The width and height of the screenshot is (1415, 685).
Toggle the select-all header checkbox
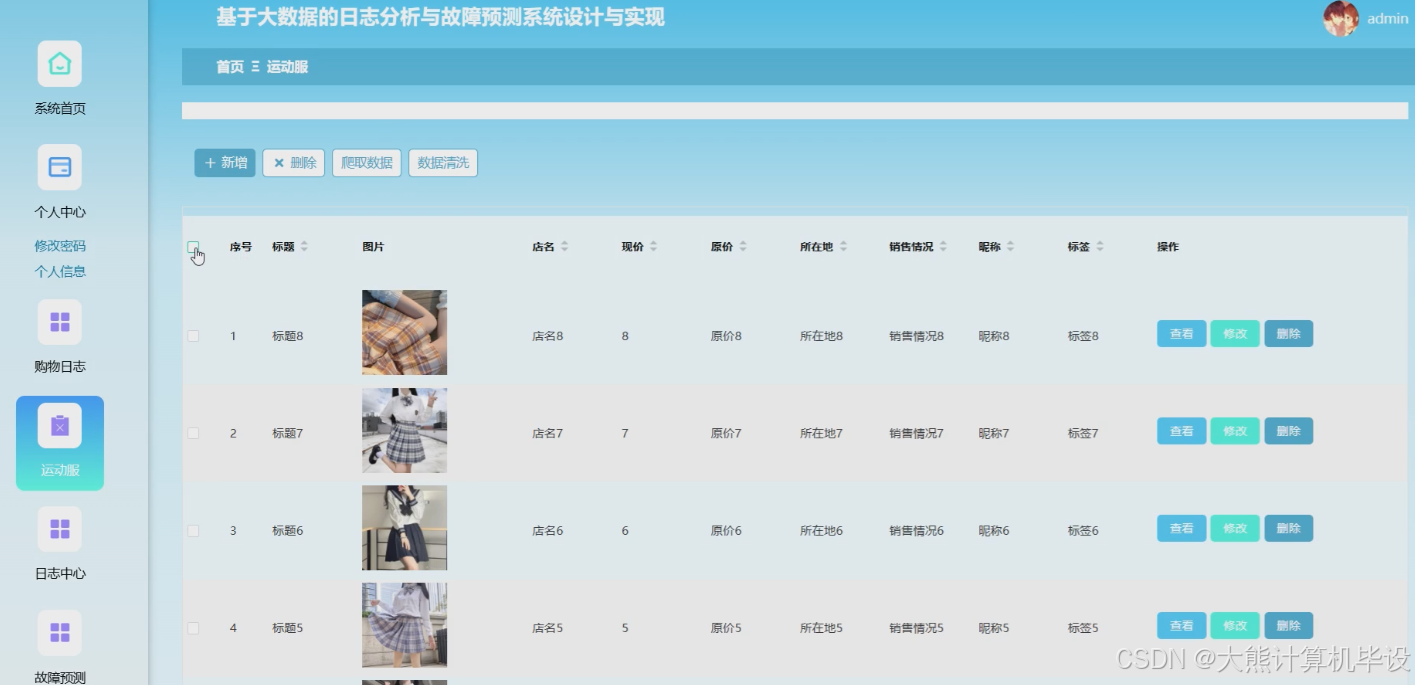193,247
